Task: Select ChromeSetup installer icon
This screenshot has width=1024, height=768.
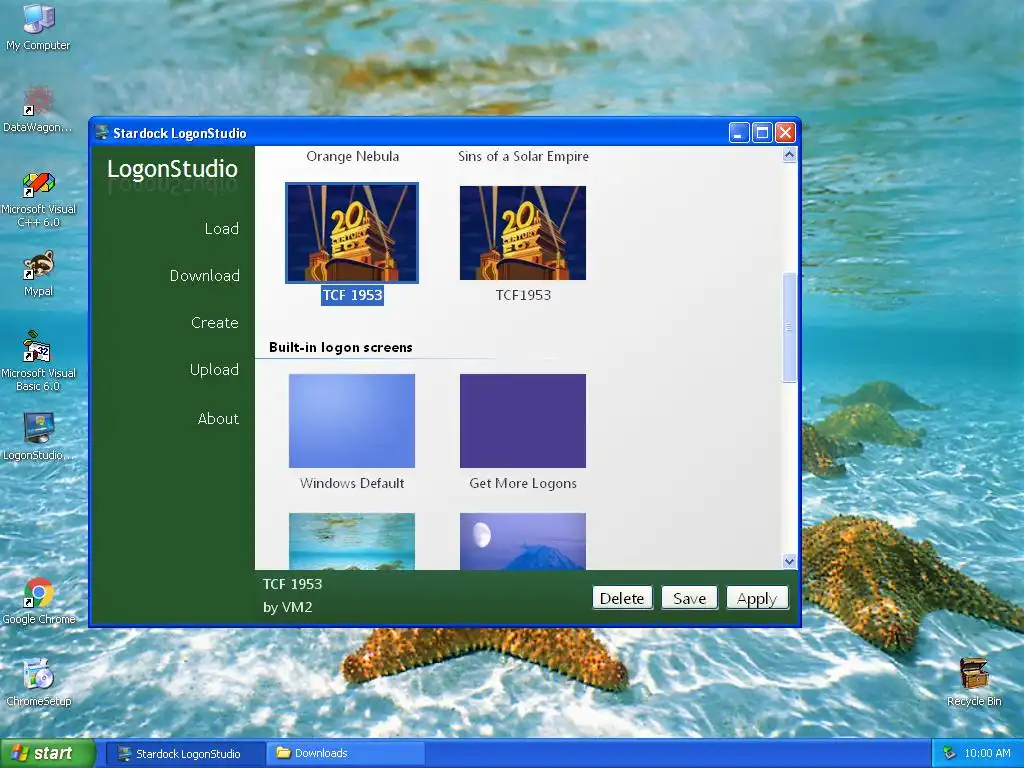Action: (x=38, y=683)
